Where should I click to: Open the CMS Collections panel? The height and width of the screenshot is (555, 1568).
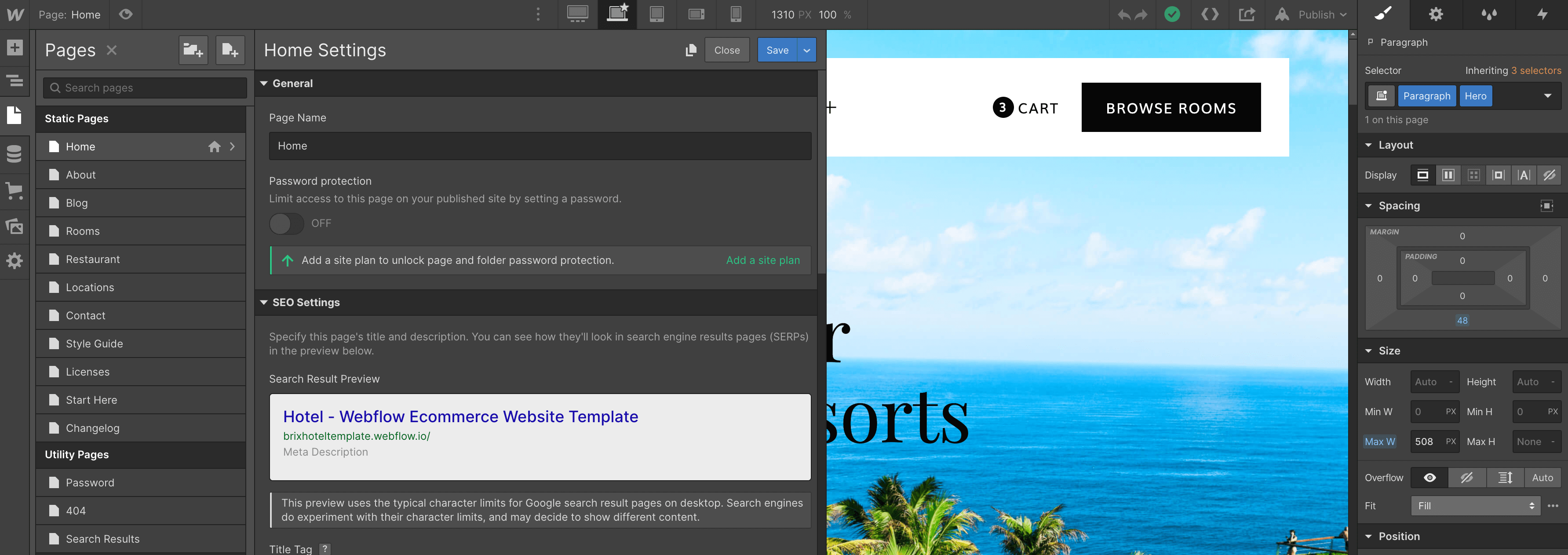click(15, 154)
